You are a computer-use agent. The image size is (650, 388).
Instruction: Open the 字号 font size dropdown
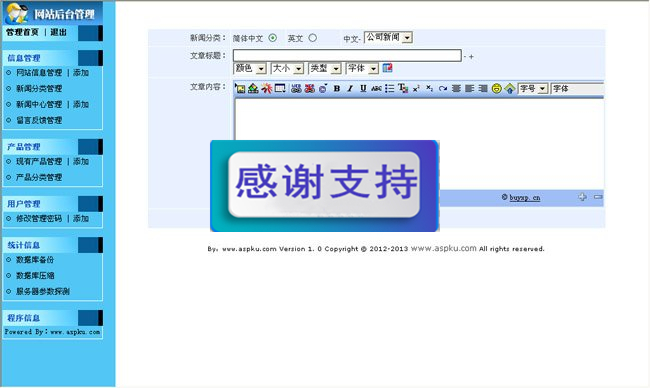(533, 88)
